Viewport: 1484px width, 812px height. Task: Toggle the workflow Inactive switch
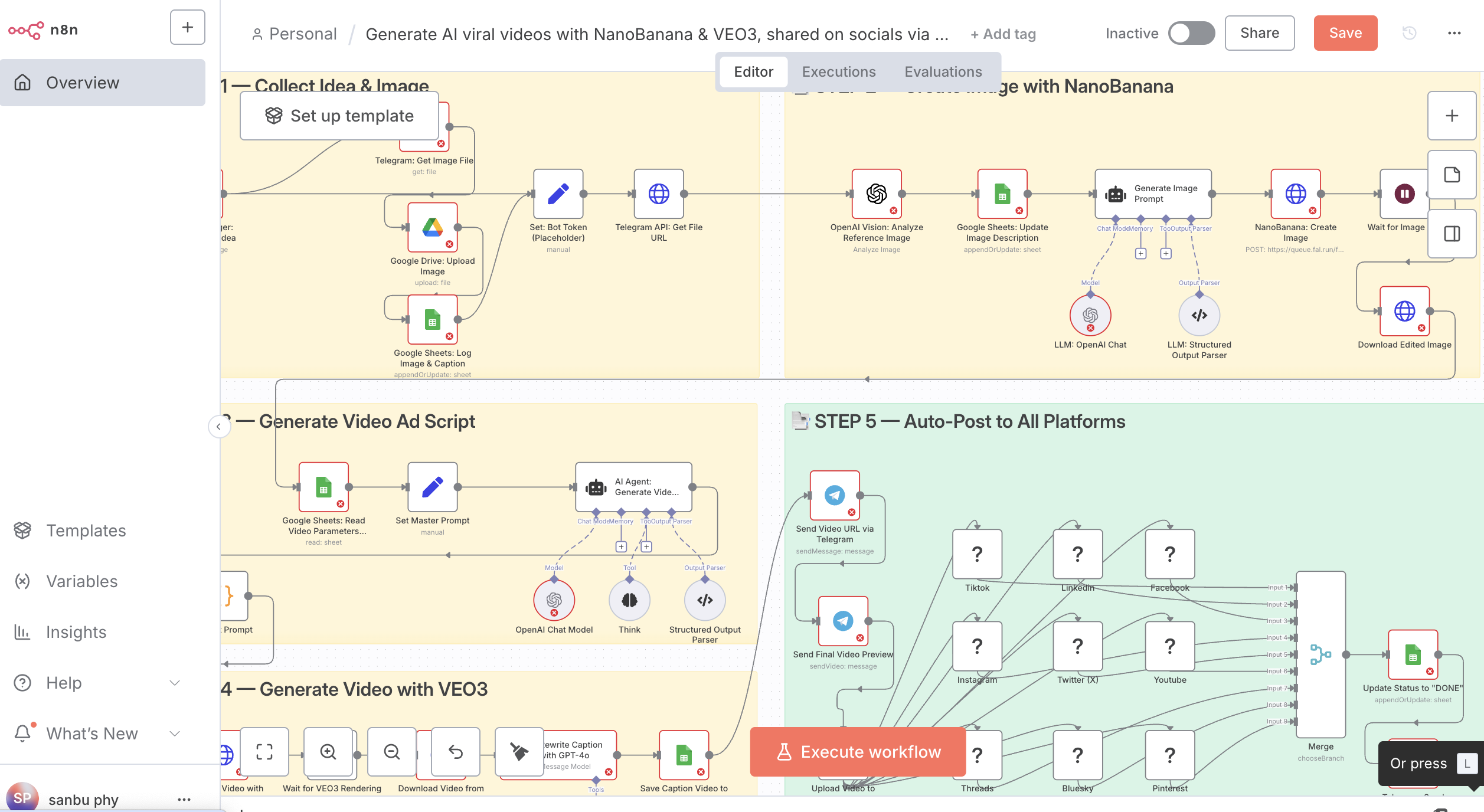point(1191,33)
